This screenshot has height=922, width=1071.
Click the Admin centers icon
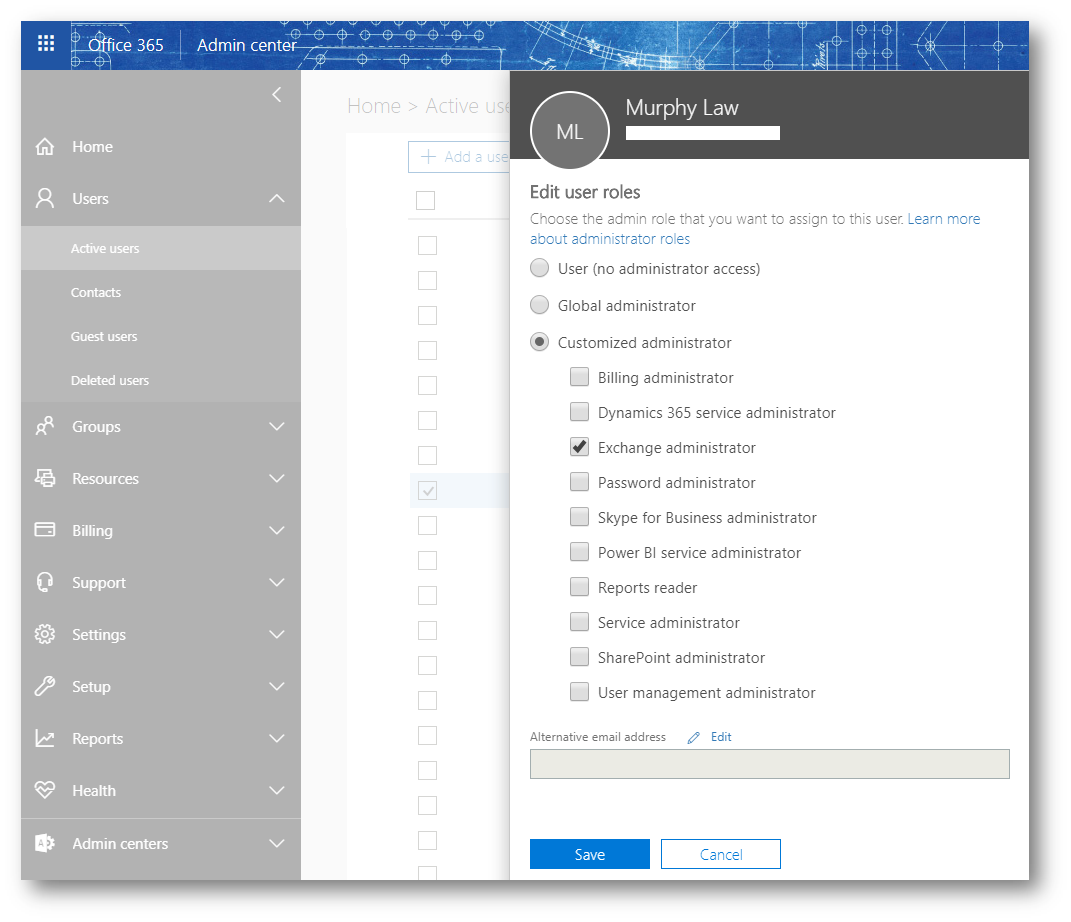(45, 843)
